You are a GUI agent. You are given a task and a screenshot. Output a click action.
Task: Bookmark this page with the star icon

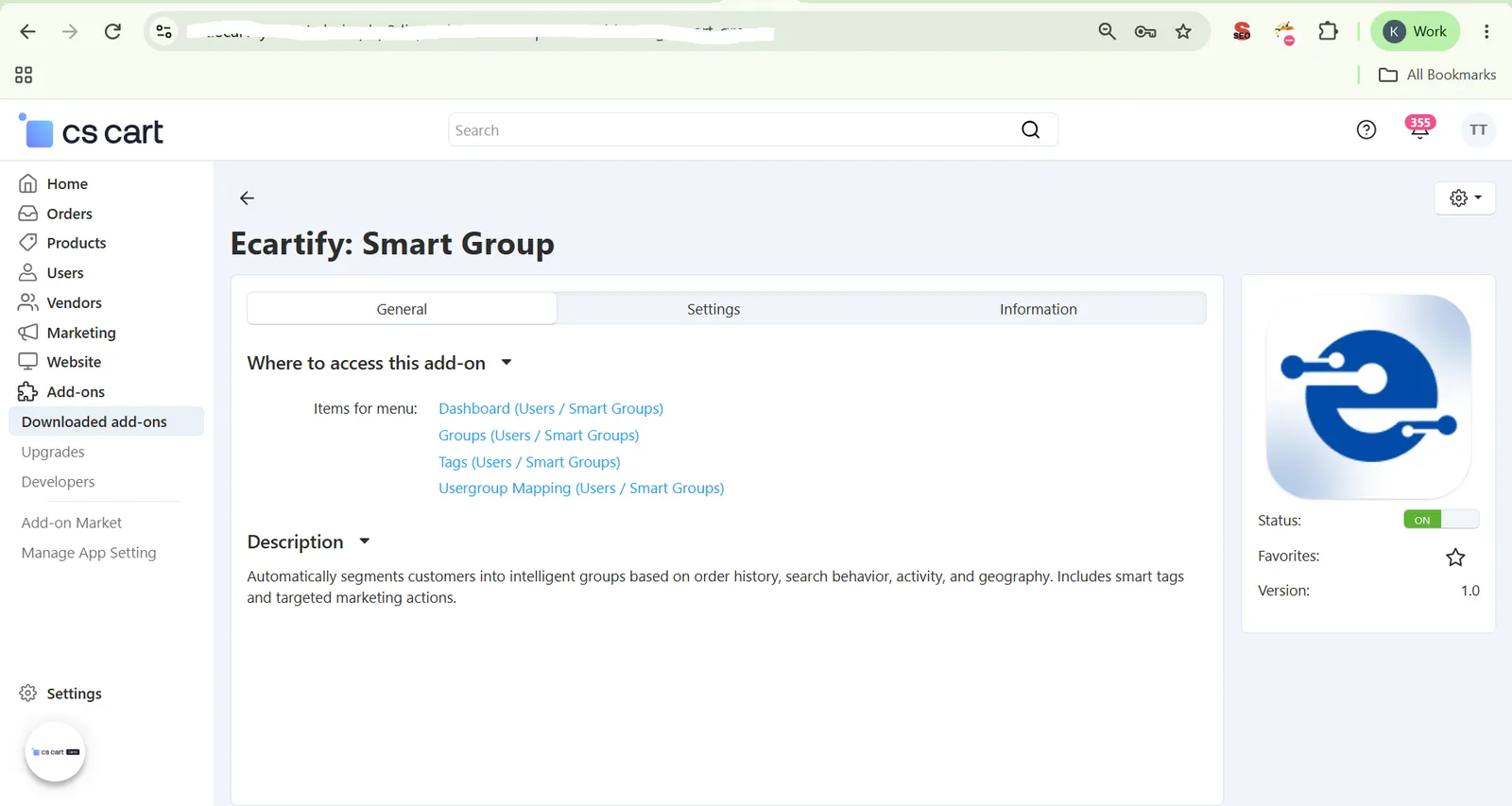(x=1183, y=32)
